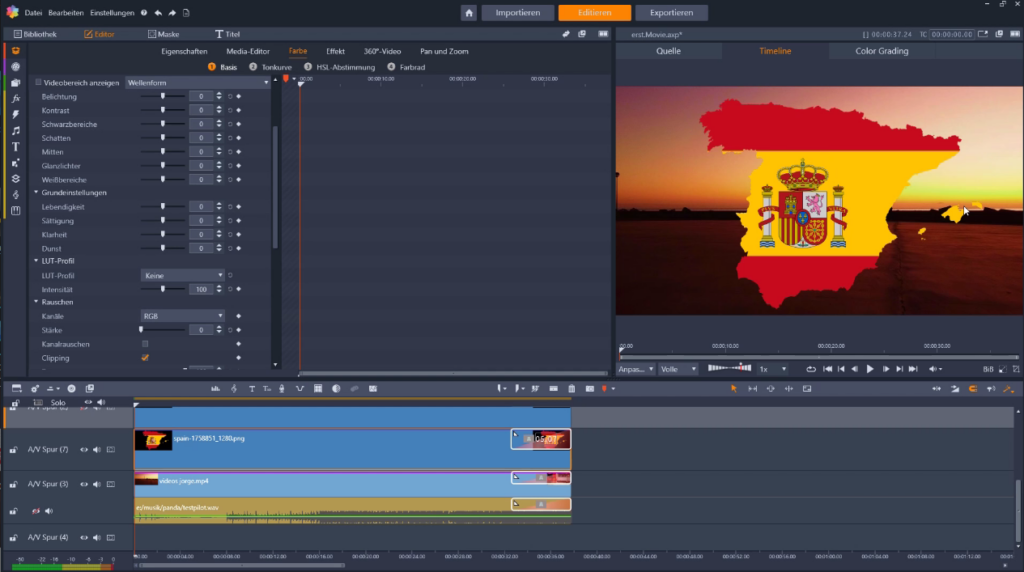Open the Kanäle RGB dropdown
Image resolution: width=1024 pixels, height=572 pixels.
(182, 316)
